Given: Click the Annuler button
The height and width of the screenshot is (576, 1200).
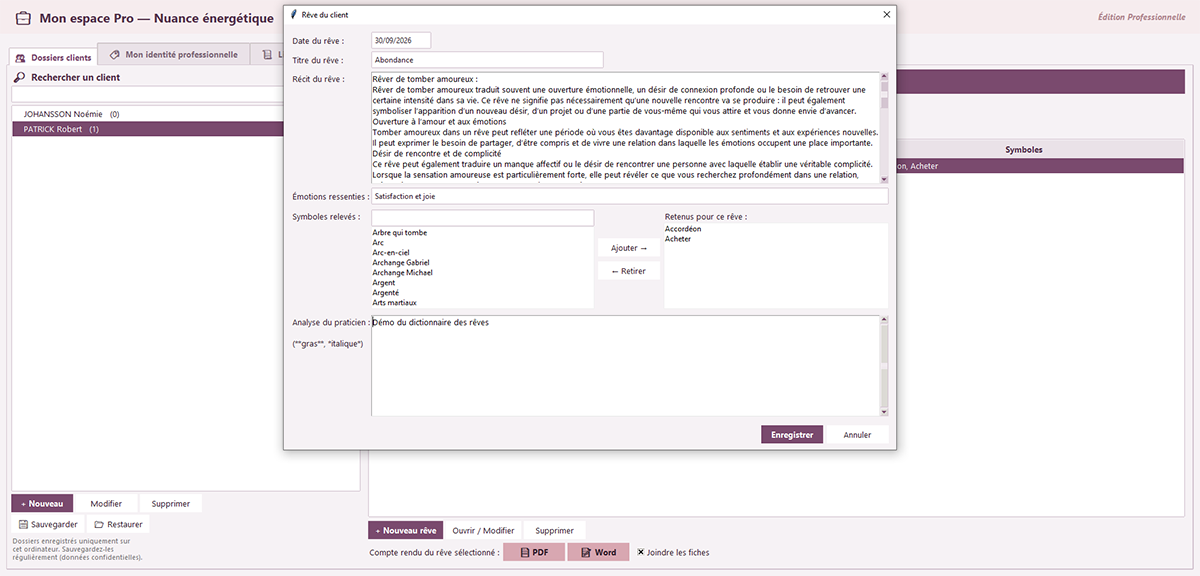Looking at the screenshot, I should pyautogui.click(x=857, y=435).
